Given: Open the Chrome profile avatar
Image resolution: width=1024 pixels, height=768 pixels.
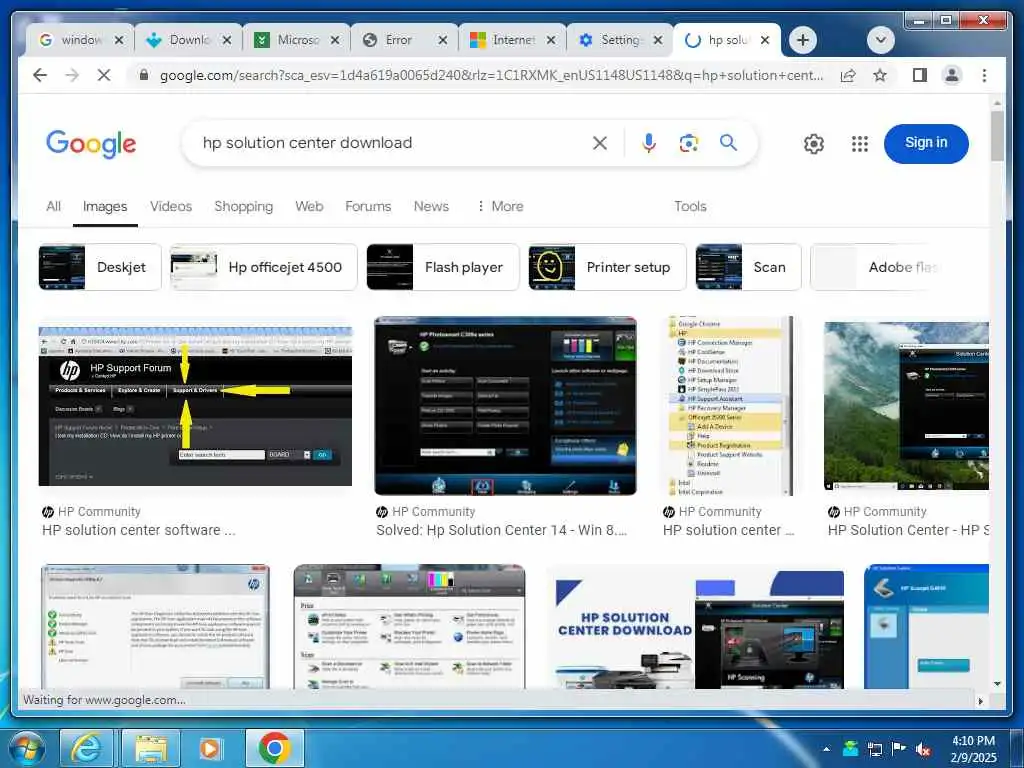Looking at the screenshot, I should coord(952,75).
